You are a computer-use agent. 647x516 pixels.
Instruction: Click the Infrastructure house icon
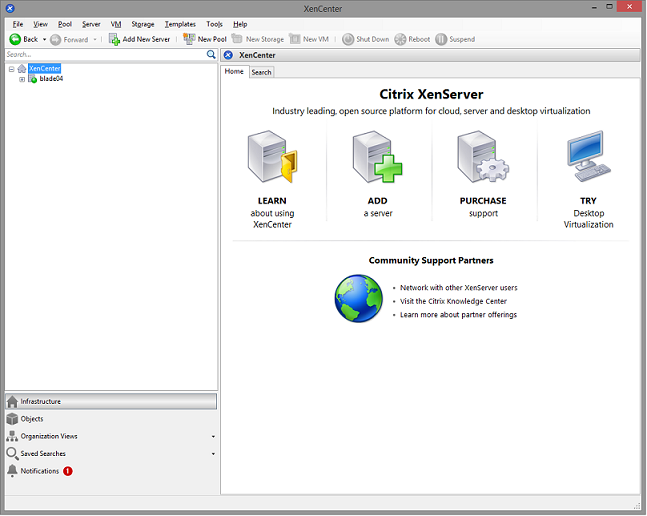[x=12, y=401]
